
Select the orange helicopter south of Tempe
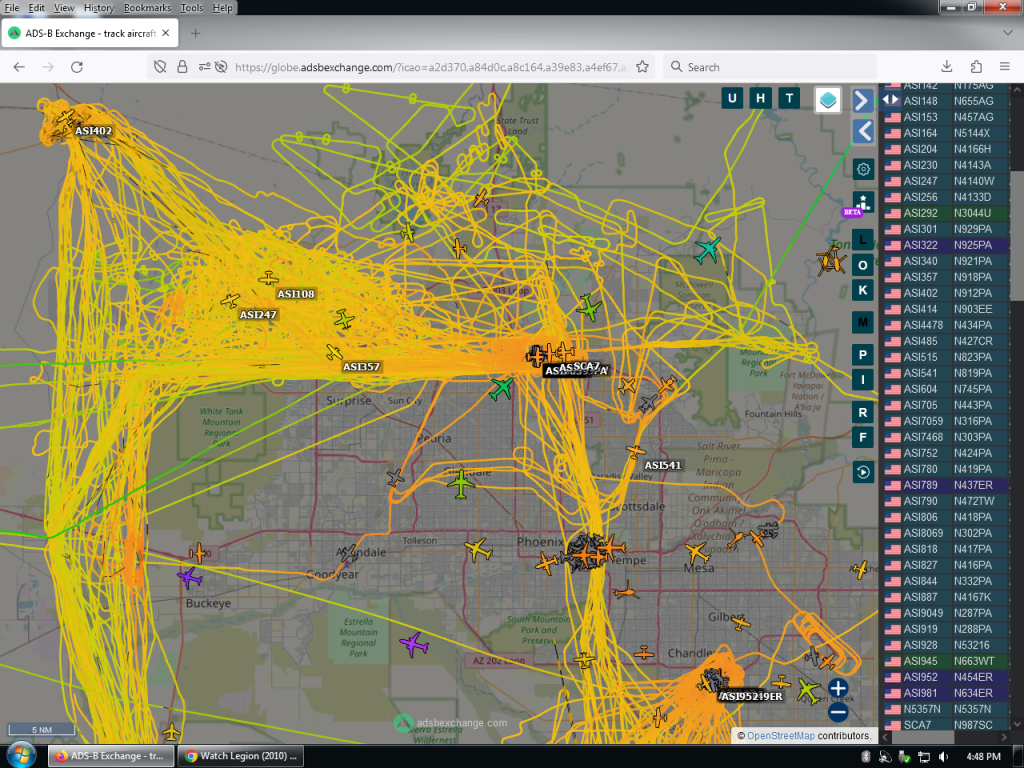click(626, 592)
